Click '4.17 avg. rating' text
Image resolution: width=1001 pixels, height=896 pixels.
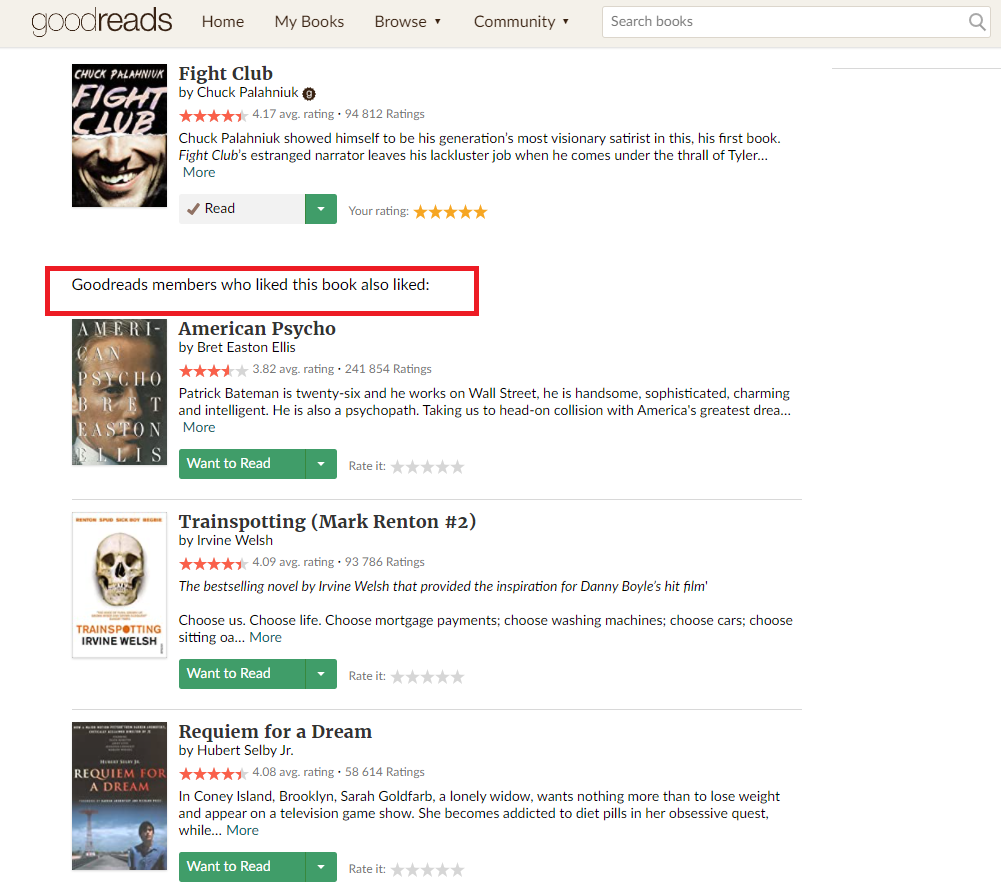(293, 114)
